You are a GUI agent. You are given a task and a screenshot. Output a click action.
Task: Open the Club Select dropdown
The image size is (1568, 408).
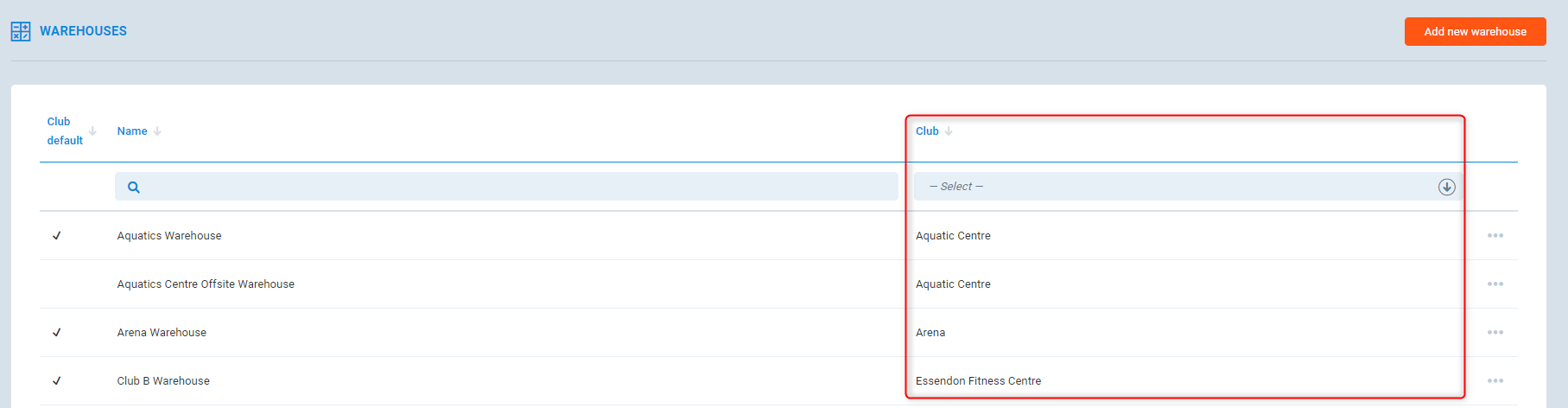pos(1175,187)
